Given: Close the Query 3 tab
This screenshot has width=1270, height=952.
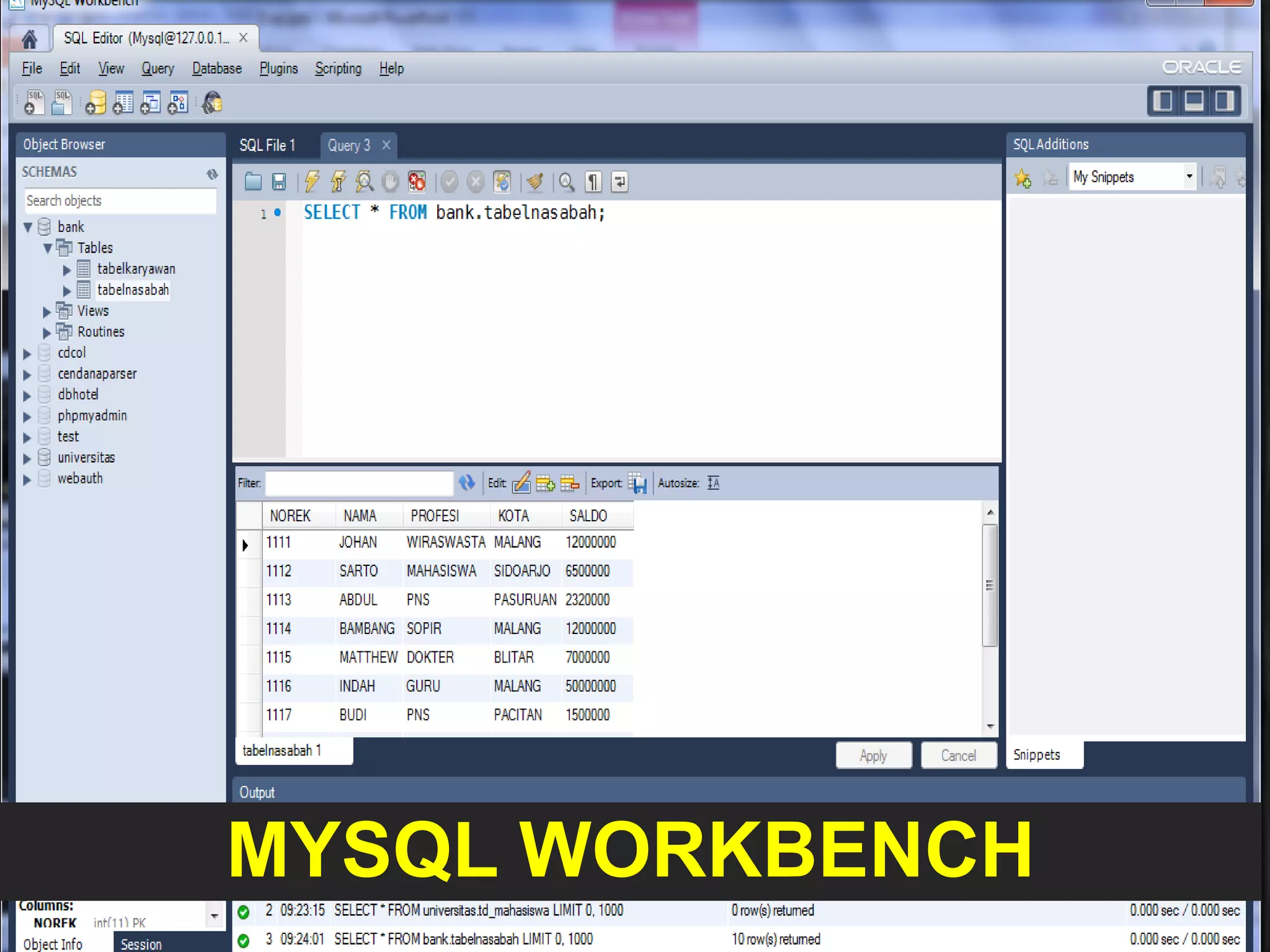Looking at the screenshot, I should point(386,145).
